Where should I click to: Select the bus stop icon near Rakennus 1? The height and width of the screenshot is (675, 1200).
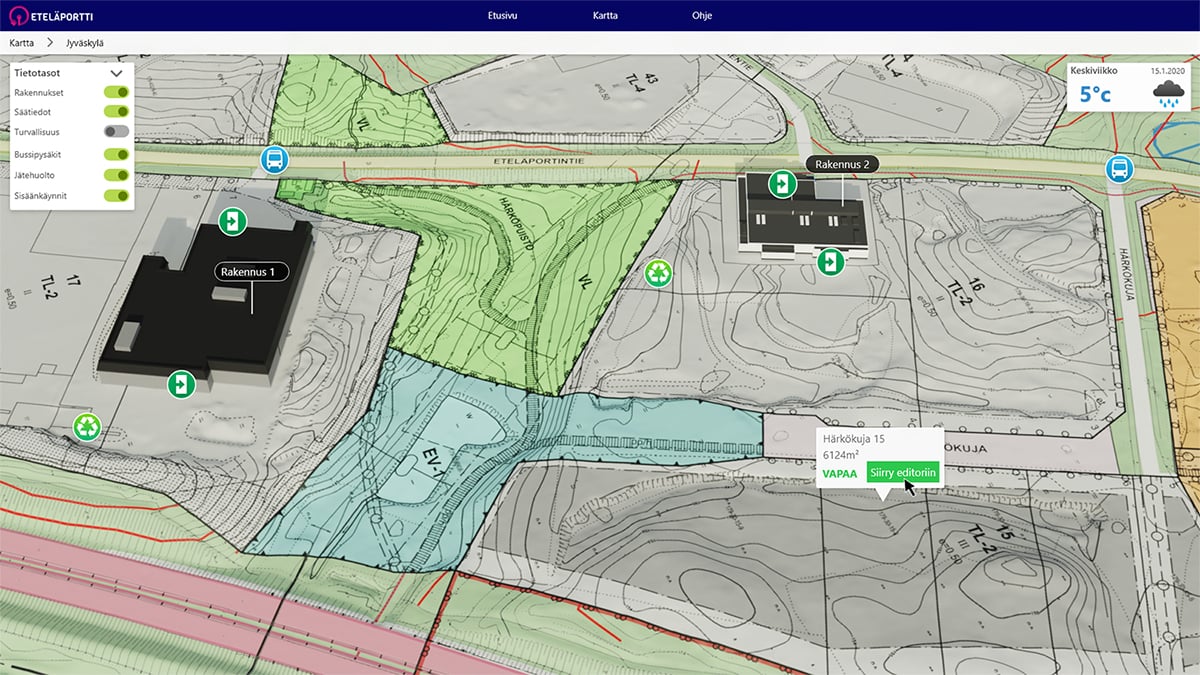275,159
